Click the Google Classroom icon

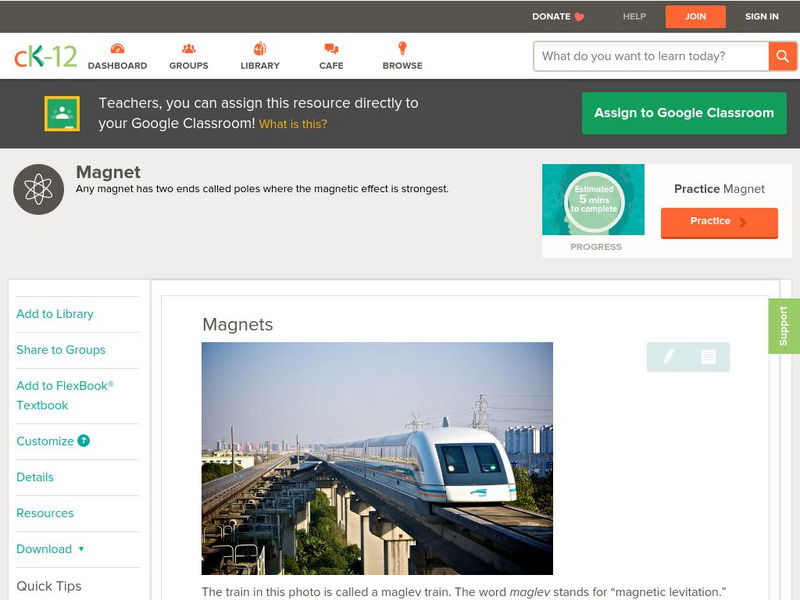click(x=62, y=113)
